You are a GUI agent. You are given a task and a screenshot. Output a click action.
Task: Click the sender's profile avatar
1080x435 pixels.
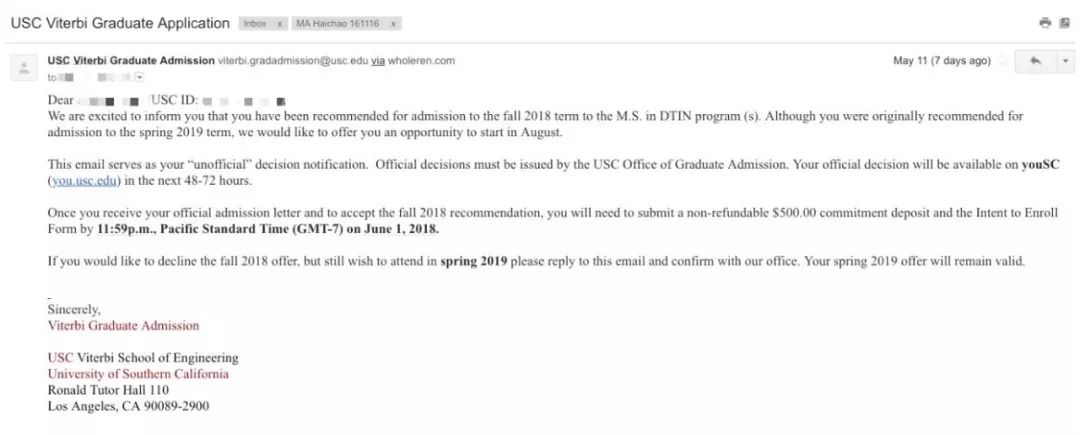23,68
